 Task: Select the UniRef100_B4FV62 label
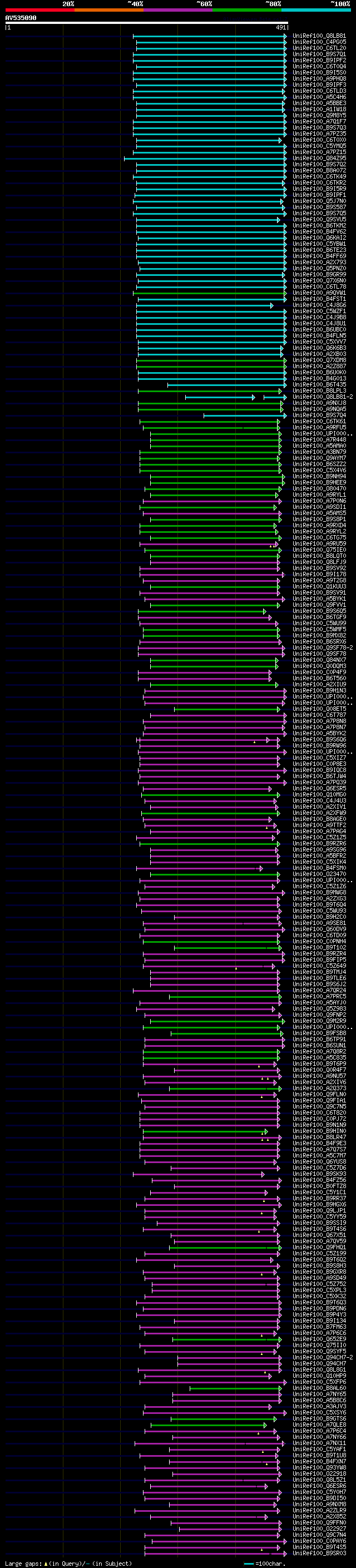(319, 231)
